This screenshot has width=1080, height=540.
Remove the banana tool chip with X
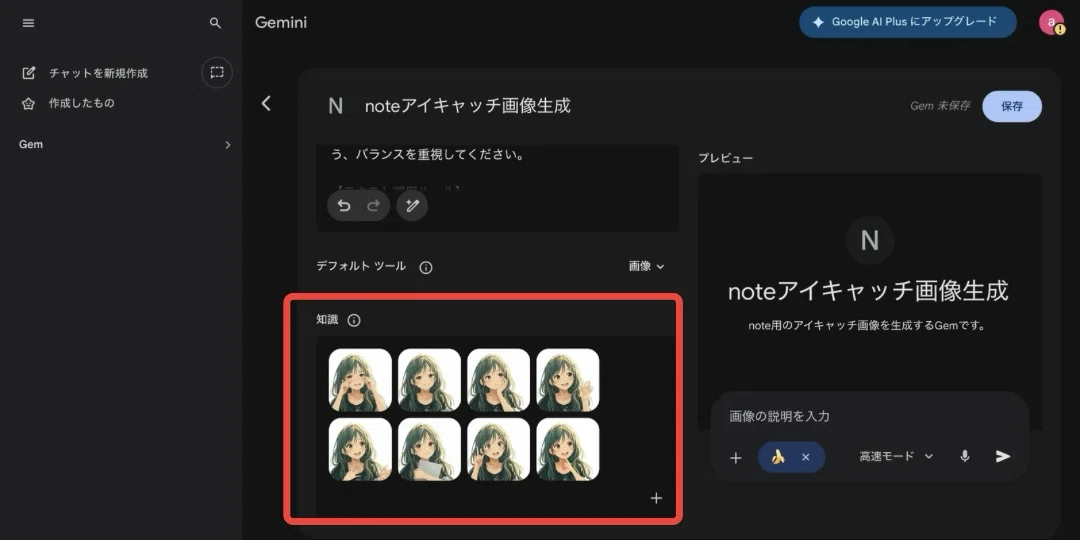[x=806, y=457]
